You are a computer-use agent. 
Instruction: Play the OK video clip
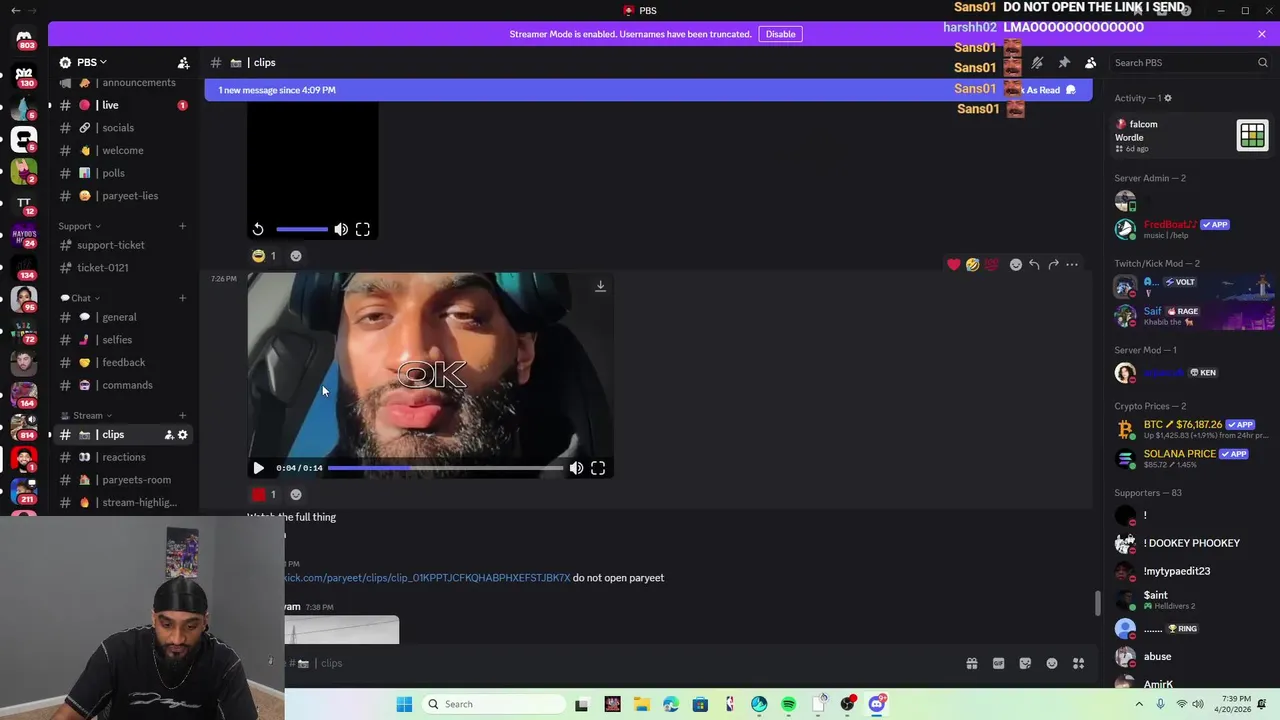click(x=258, y=468)
